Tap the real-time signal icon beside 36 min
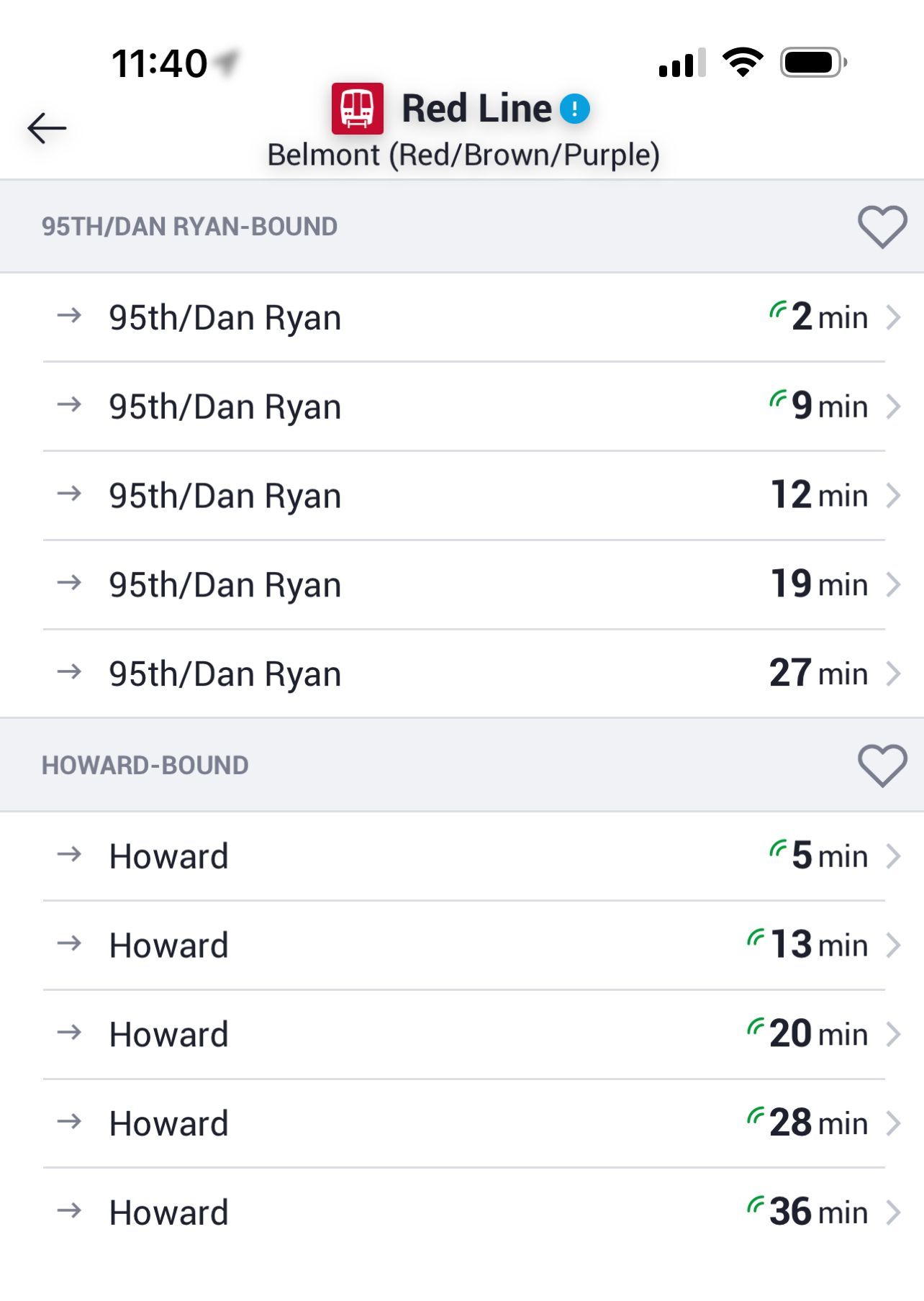The width and height of the screenshot is (924, 1301). (756, 1205)
